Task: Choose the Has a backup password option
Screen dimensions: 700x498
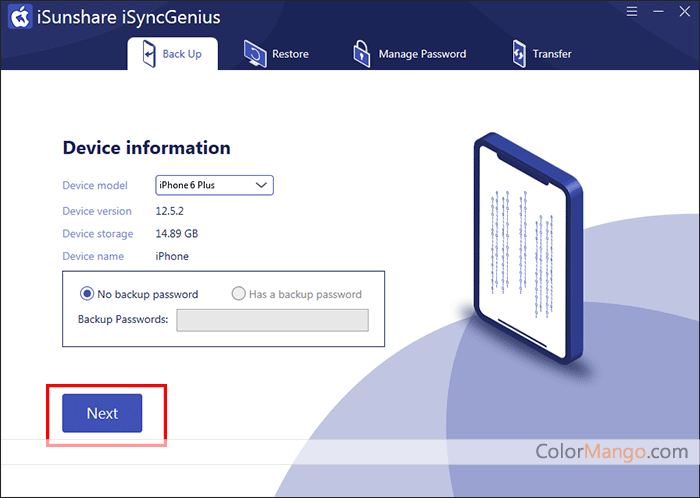Action: point(238,294)
